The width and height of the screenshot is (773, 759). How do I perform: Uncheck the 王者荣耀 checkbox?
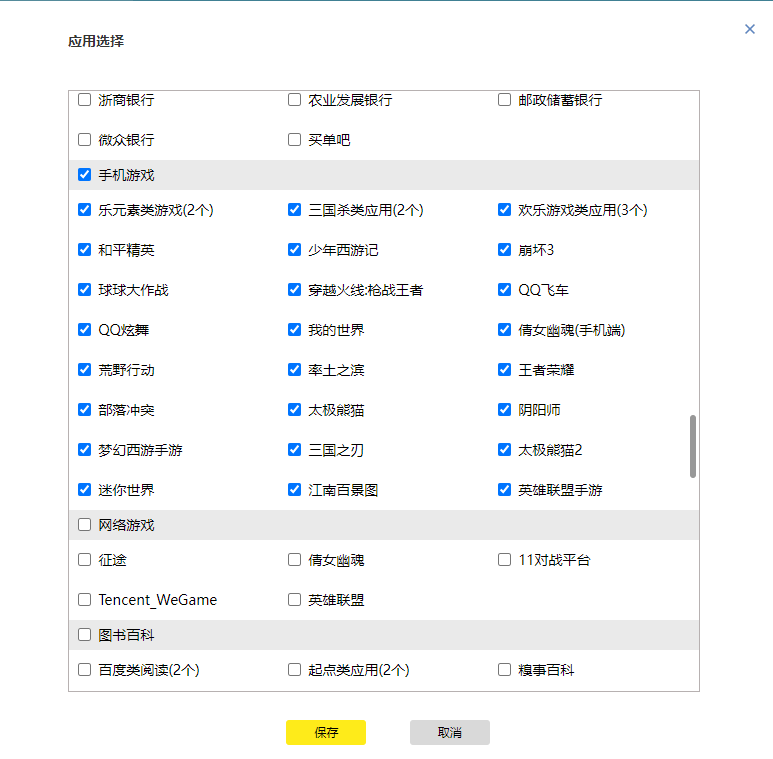point(504,370)
